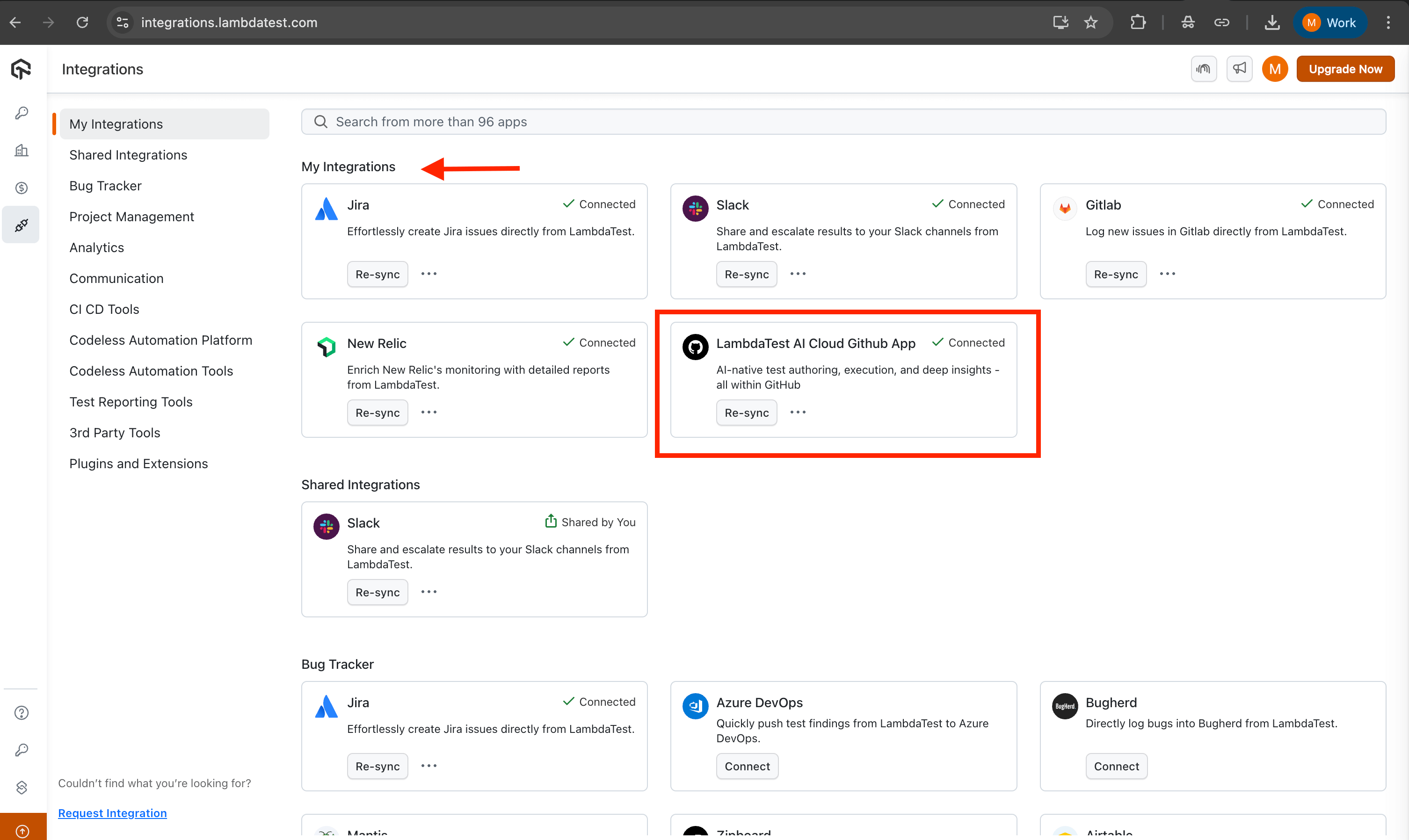Open the help question mark icon
This screenshot has height=840, width=1409.
click(21, 713)
